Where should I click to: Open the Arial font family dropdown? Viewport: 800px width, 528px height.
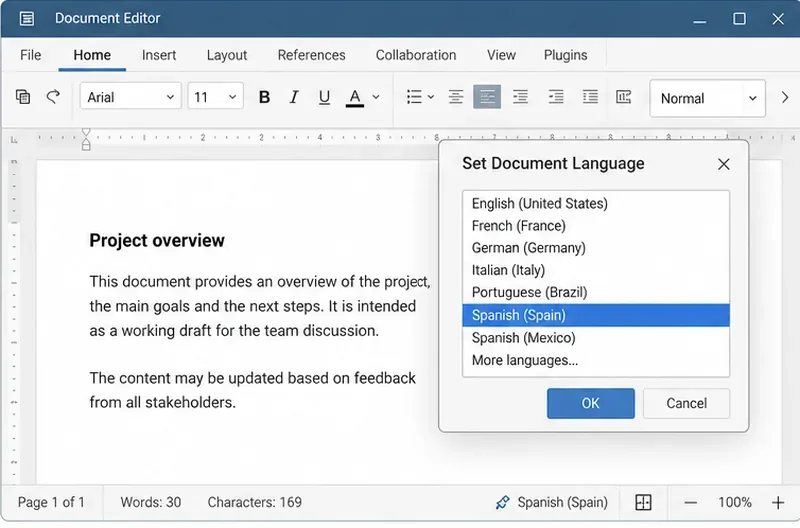point(131,96)
